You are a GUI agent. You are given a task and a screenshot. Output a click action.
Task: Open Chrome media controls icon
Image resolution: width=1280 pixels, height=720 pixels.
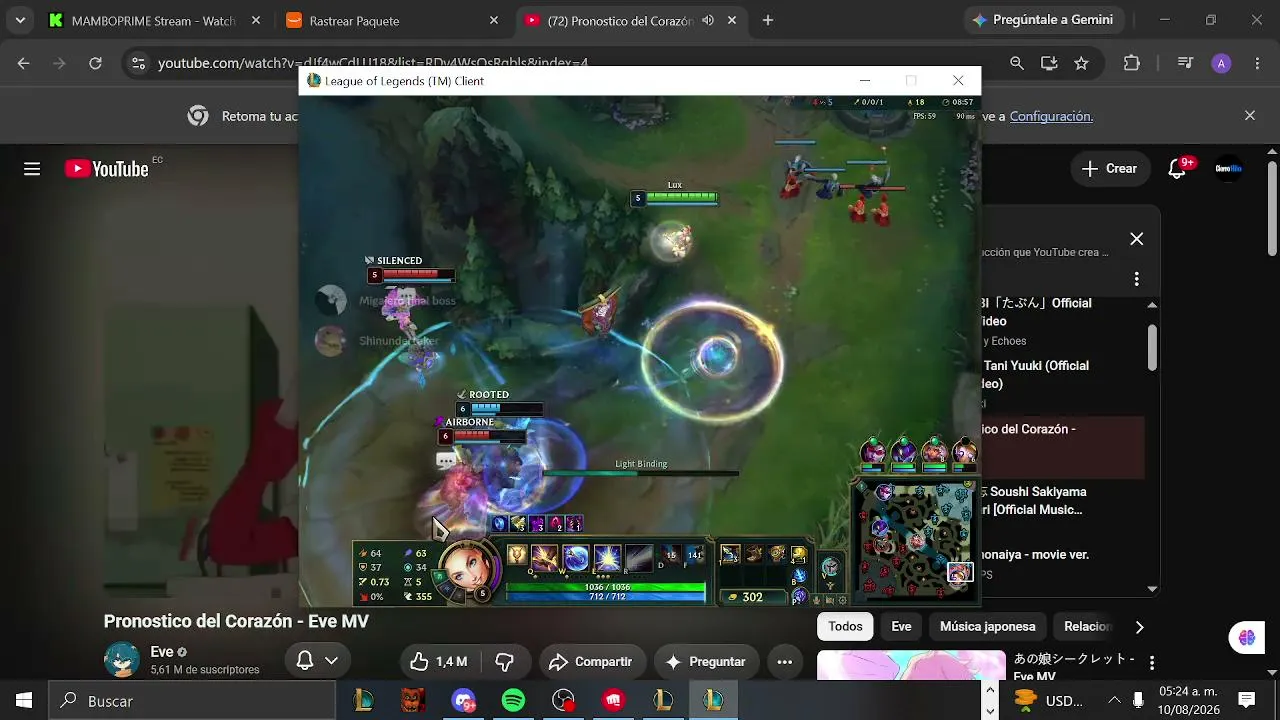tap(1185, 63)
